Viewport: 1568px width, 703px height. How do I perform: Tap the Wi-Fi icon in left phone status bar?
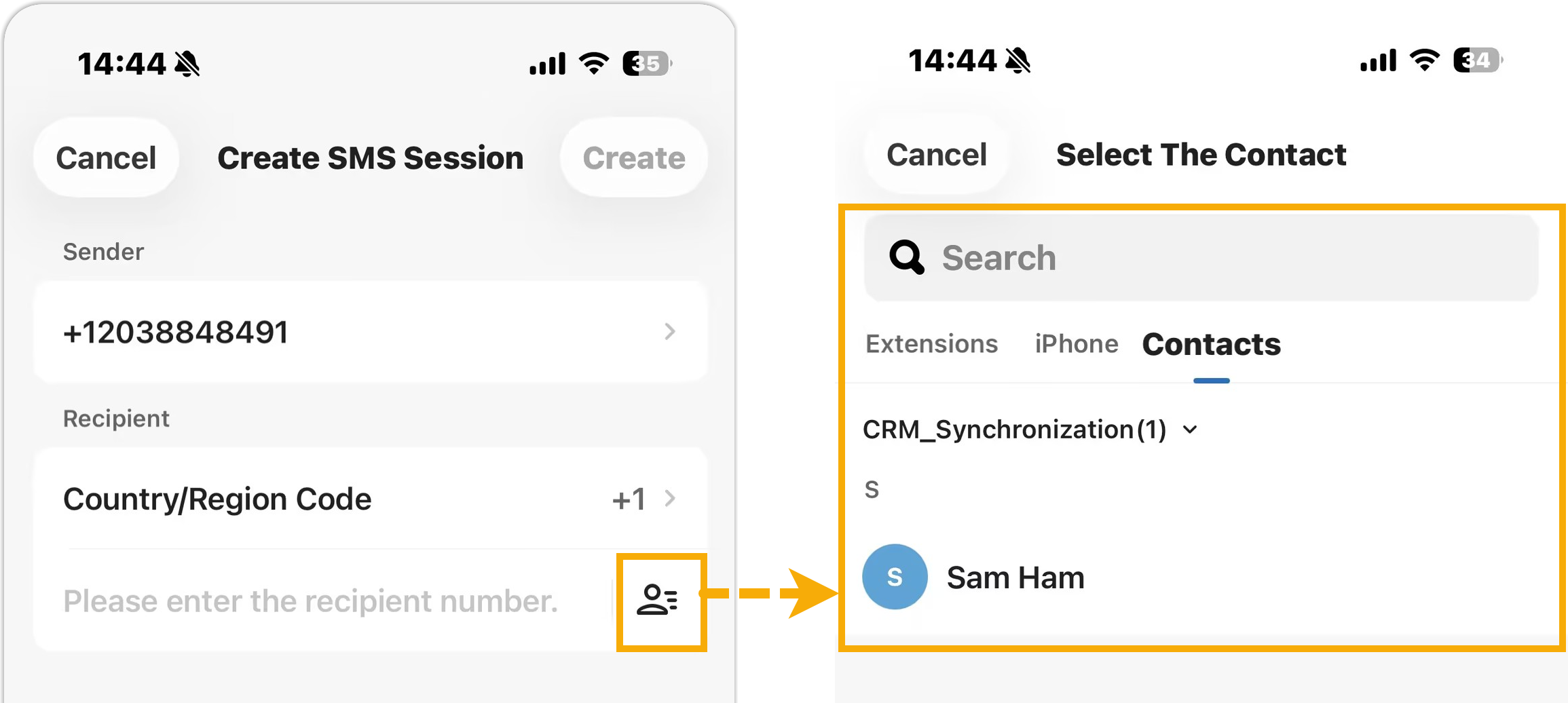point(594,64)
